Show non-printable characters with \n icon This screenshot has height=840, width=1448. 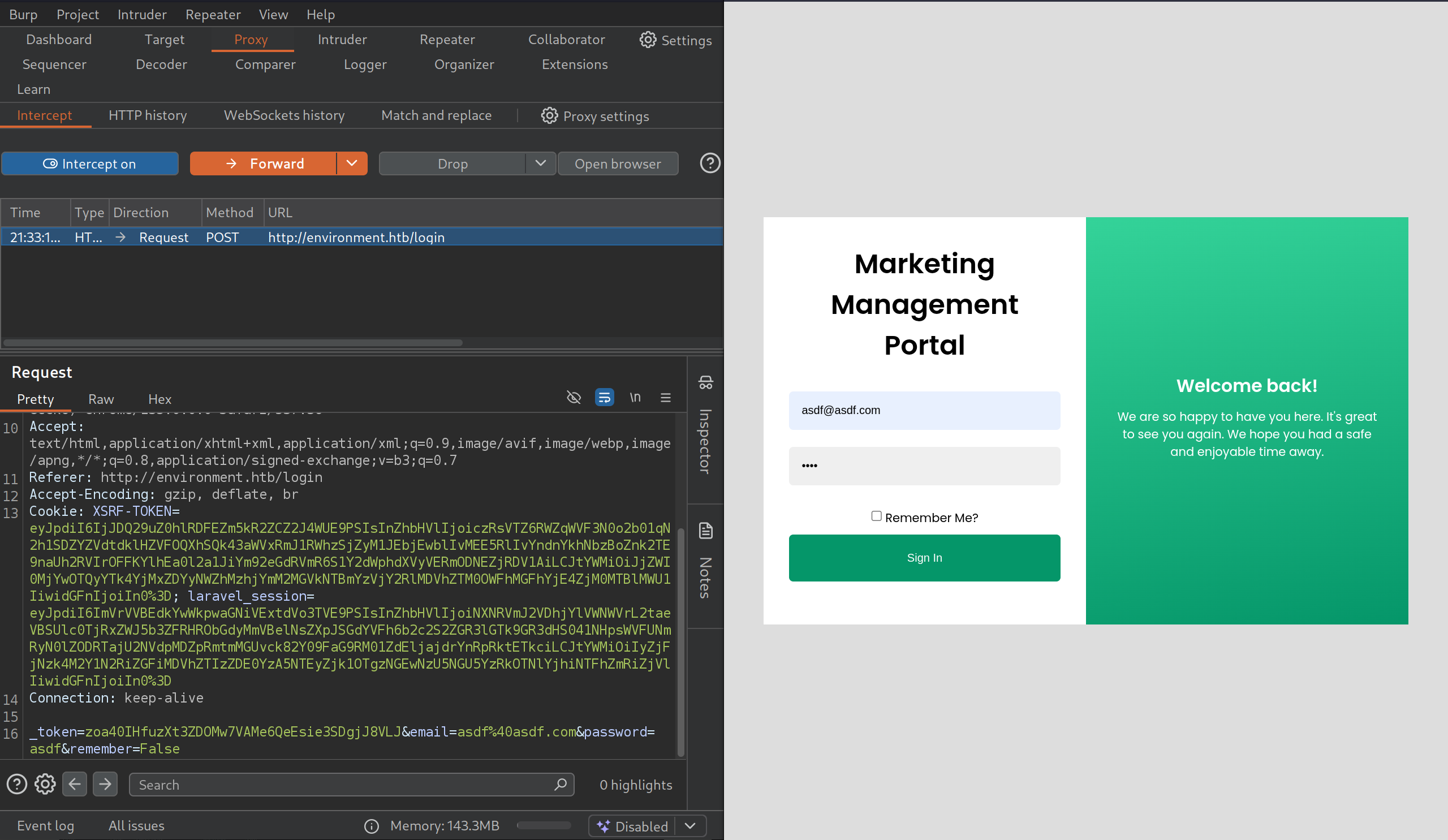(635, 398)
